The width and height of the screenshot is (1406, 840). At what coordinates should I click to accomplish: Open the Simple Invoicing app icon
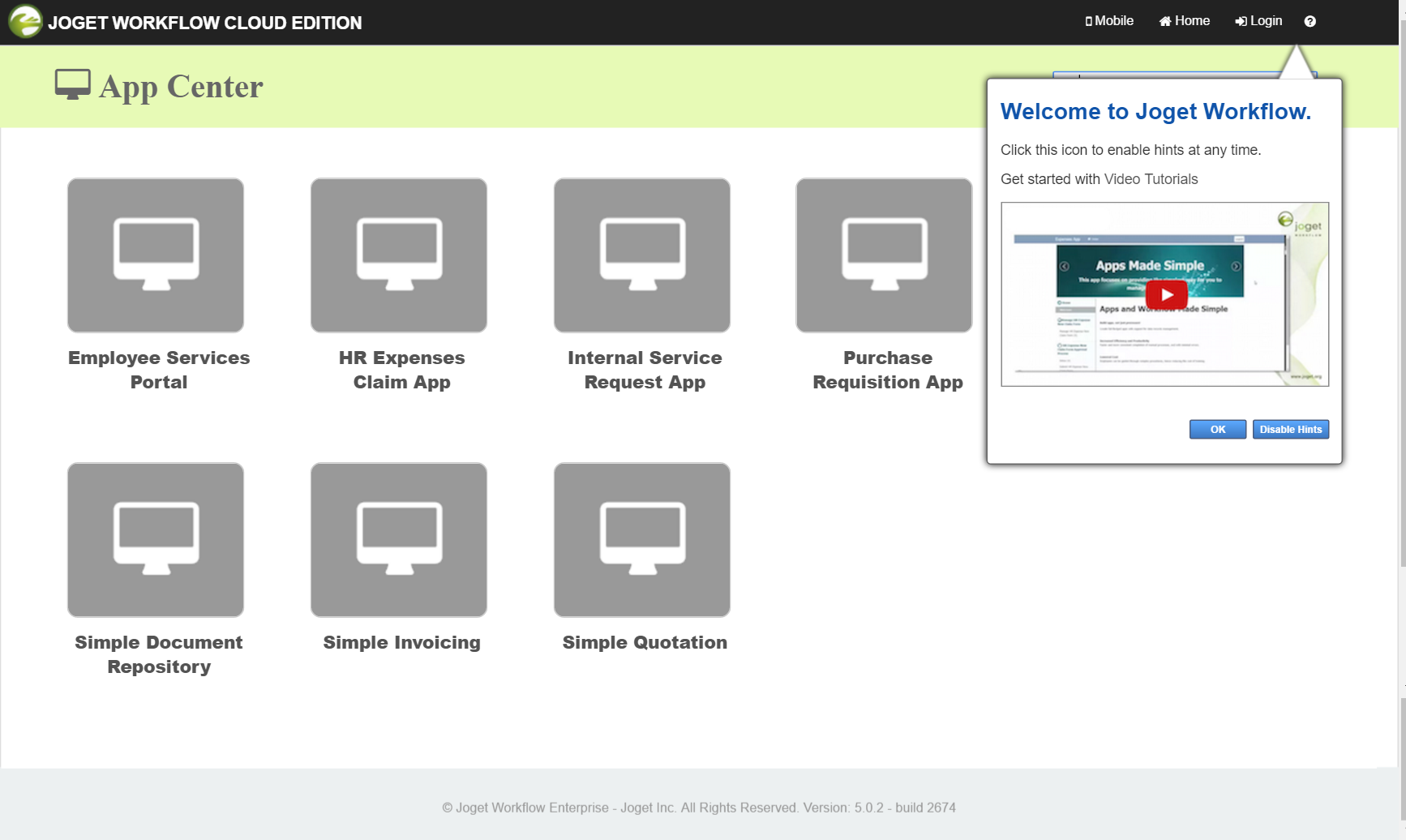(x=399, y=540)
